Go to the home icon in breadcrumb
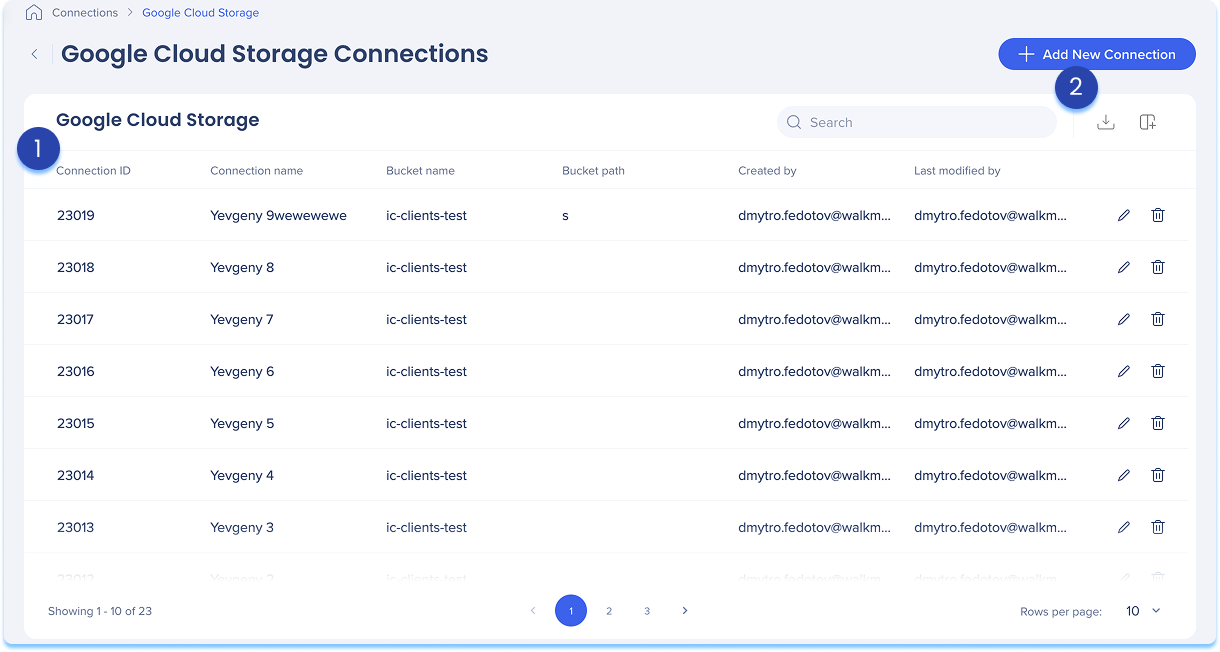Image resolution: width=1220 pixels, height=652 pixels. point(34,13)
